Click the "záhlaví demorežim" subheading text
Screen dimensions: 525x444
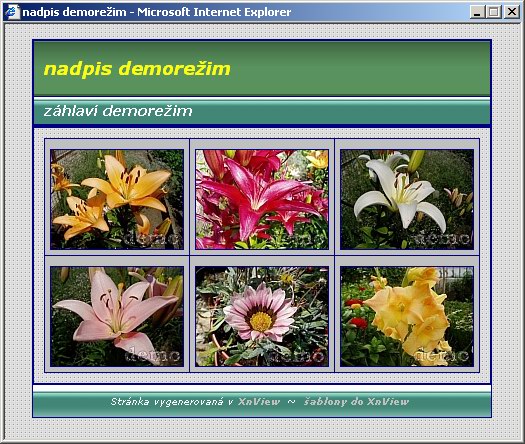click(x=118, y=111)
